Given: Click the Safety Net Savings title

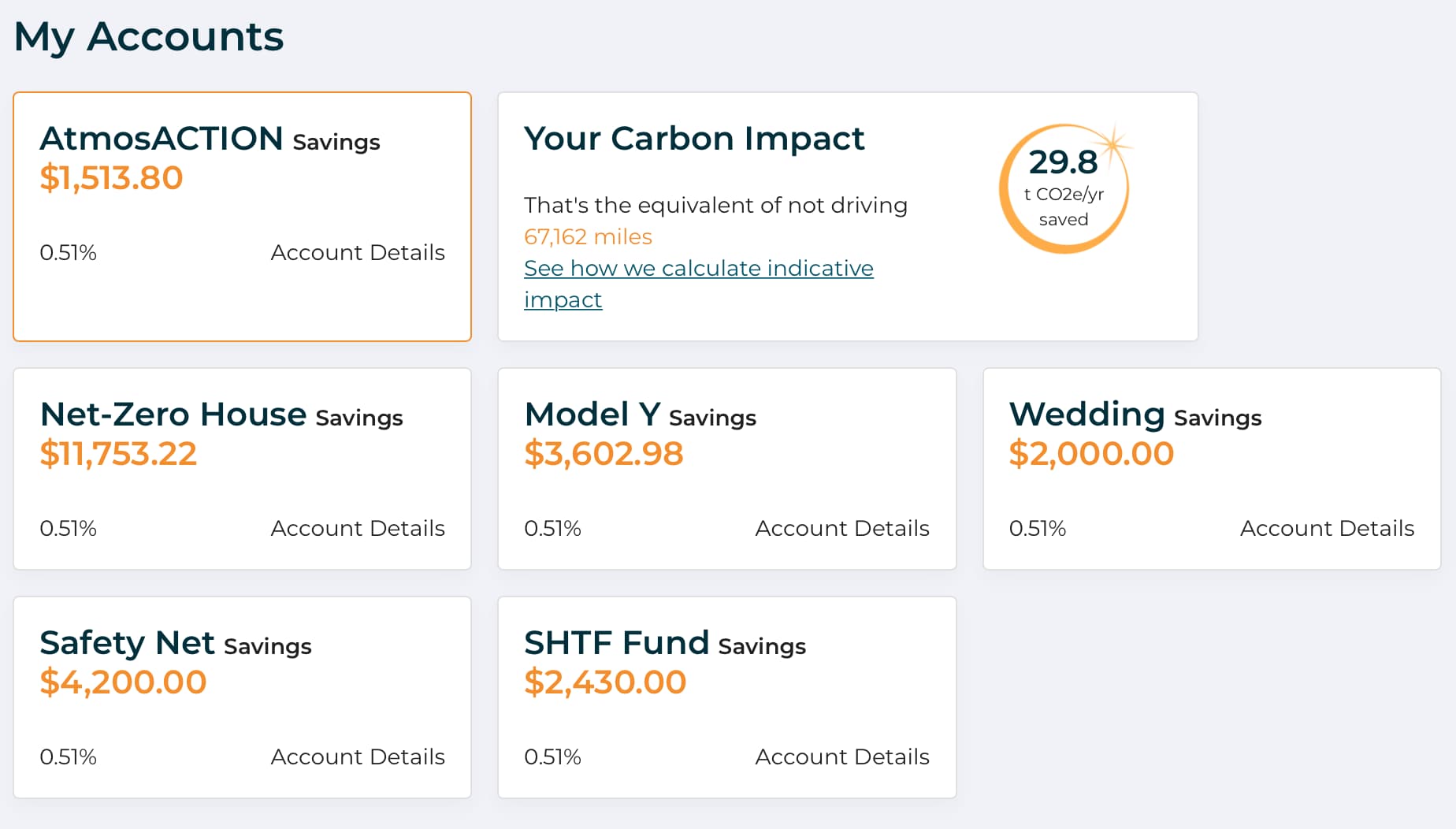Looking at the screenshot, I should click(175, 644).
